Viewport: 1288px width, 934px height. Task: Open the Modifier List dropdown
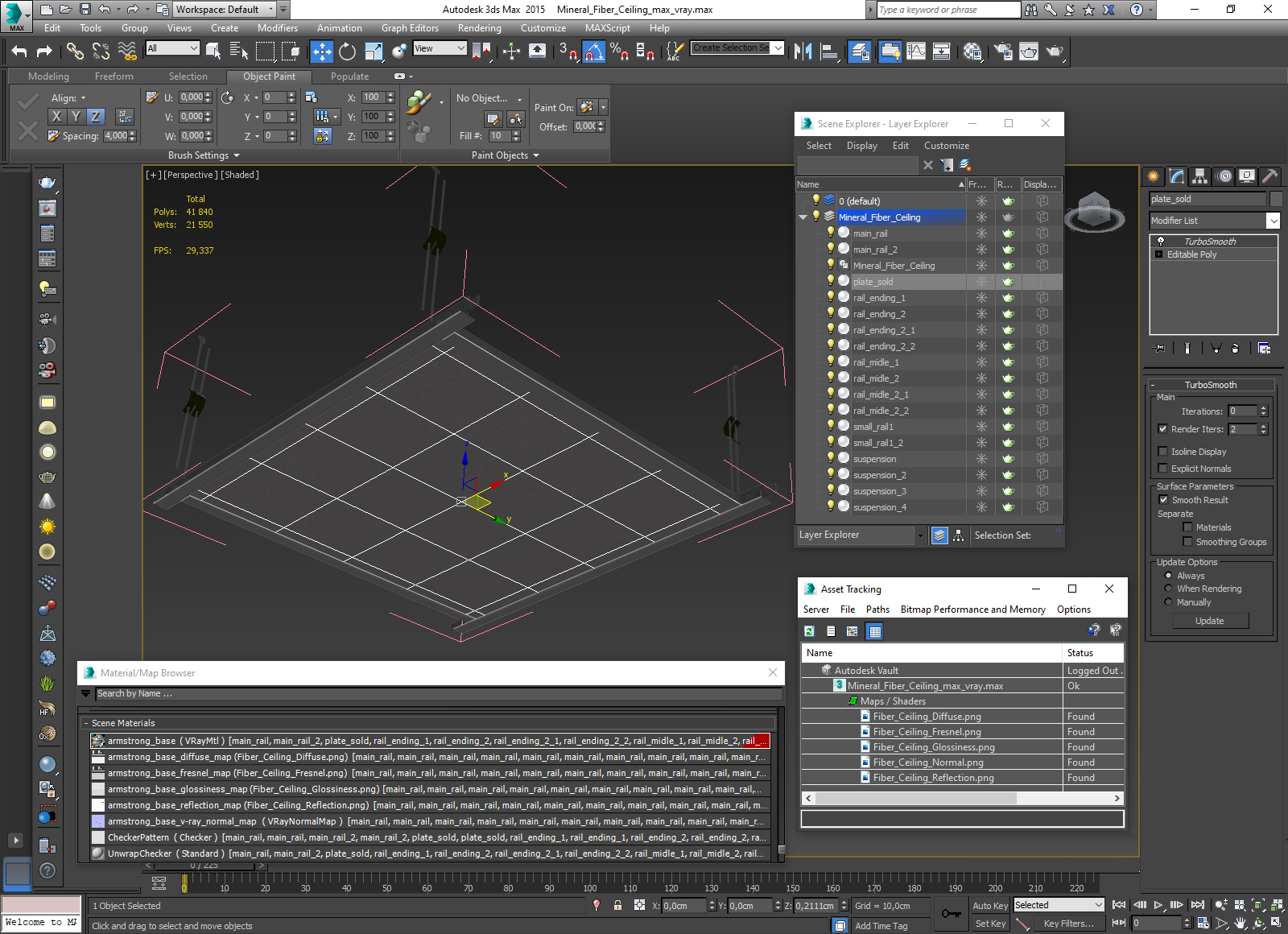pyautogui.click(x=1215, y=221)
